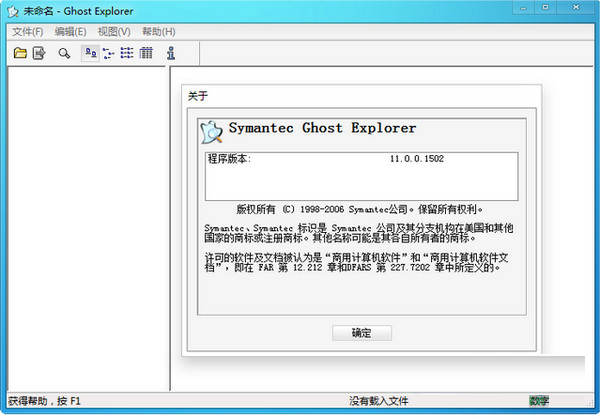This screenshot has width=600, height=418.
Task: Click the Ghost icon in the title bar
Action: tap(12, 11)
